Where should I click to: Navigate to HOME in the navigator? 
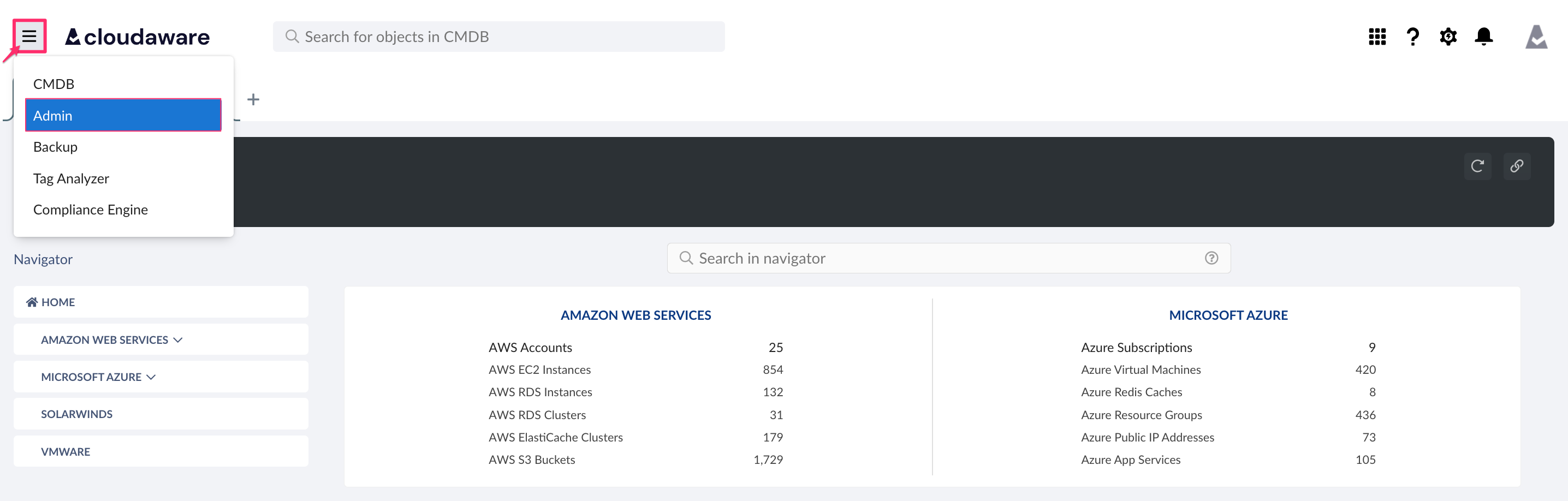(x=58, y=301)
